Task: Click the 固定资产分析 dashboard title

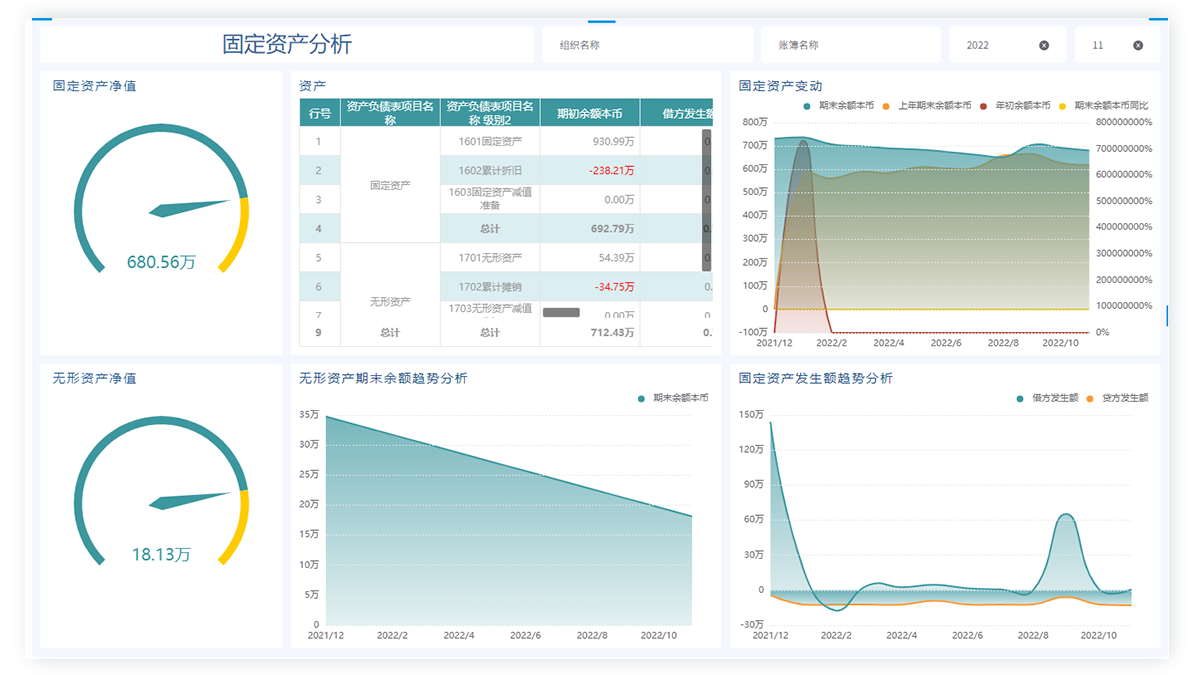Action: (x=287, y=44)
